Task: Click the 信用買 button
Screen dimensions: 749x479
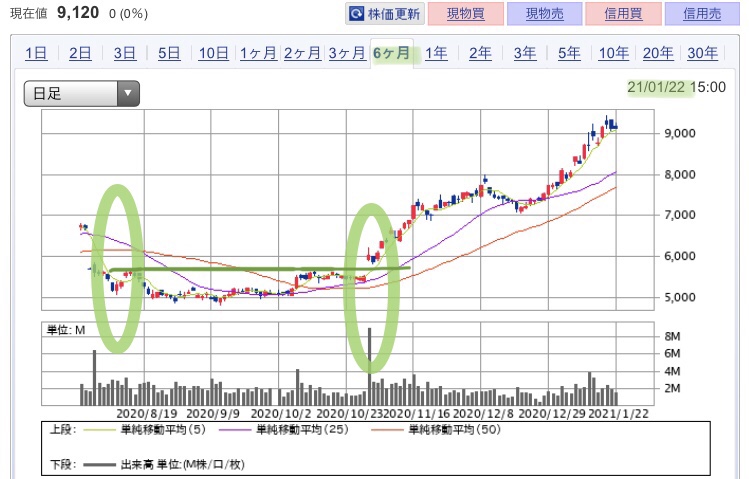Action: 623,14
